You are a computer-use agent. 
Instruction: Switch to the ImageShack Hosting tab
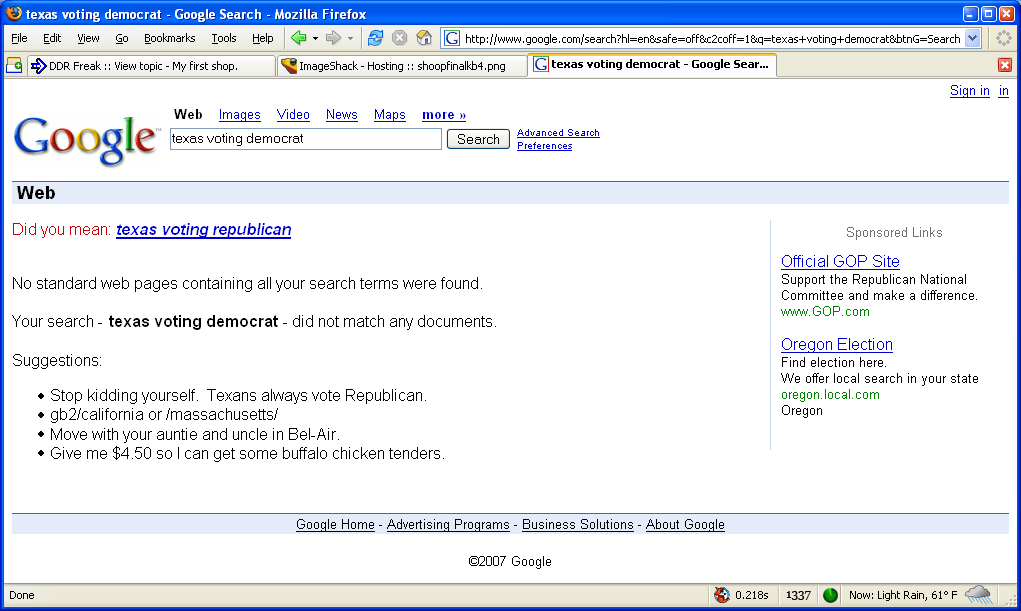(x=402, y=66)
